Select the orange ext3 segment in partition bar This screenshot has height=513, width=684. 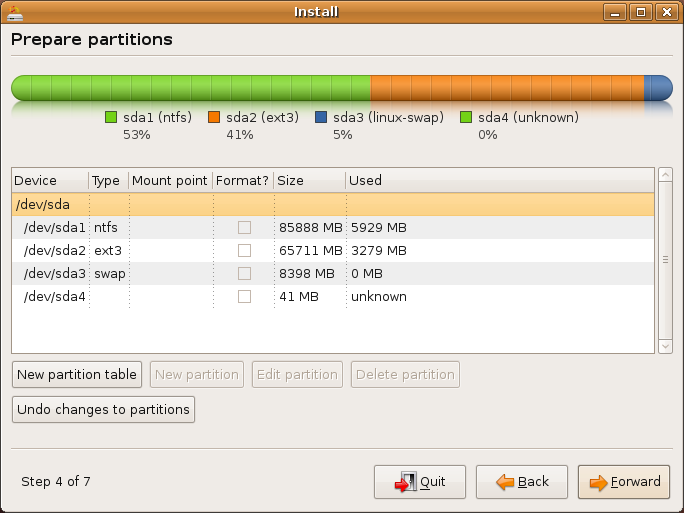tap(507, 88)
